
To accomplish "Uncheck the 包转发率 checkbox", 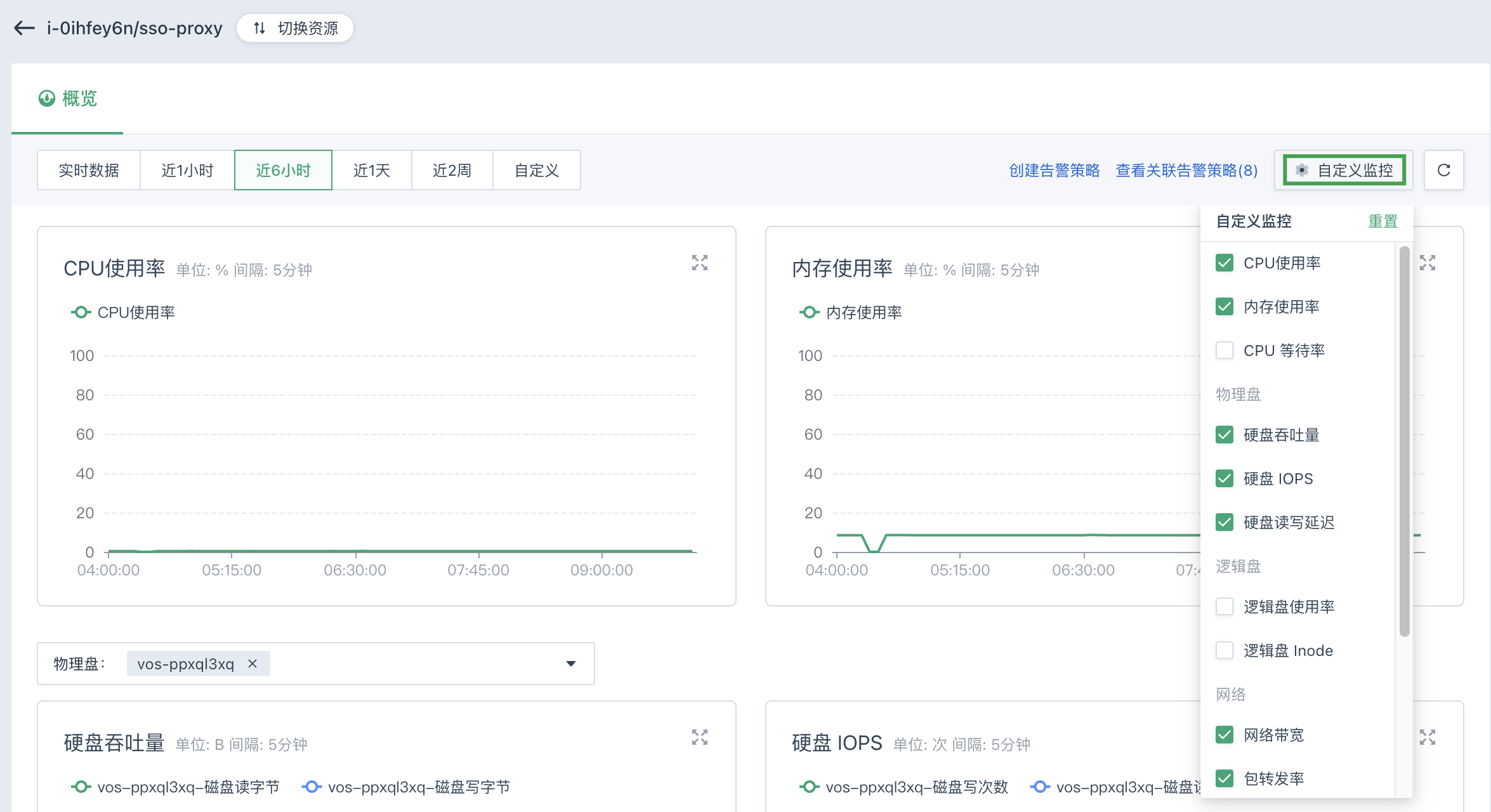I will [1225, 778].
